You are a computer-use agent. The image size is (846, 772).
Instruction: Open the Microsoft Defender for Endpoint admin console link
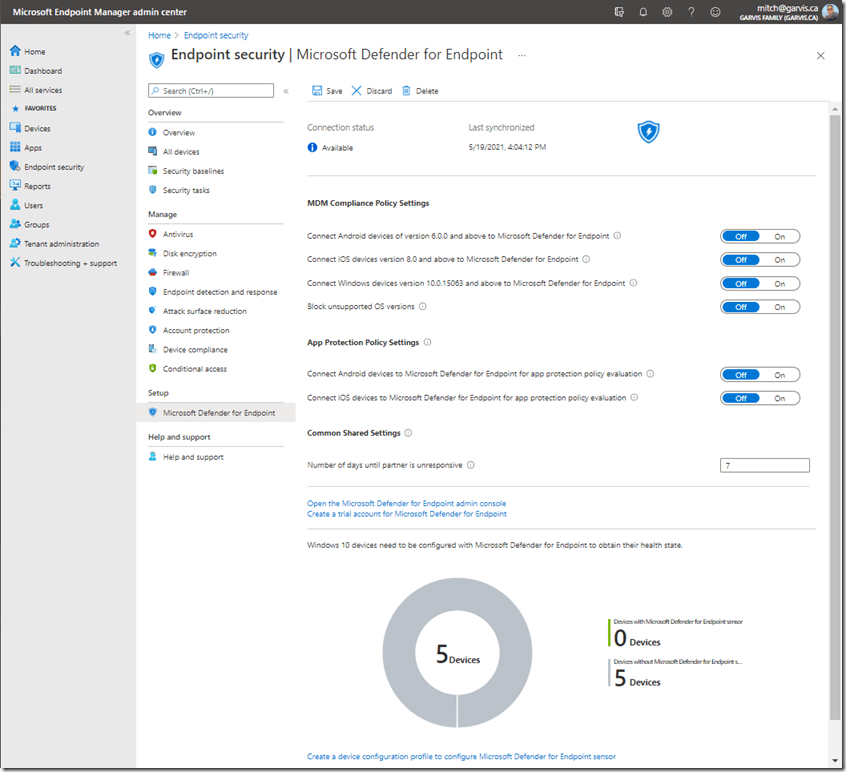tap(406, 503)
